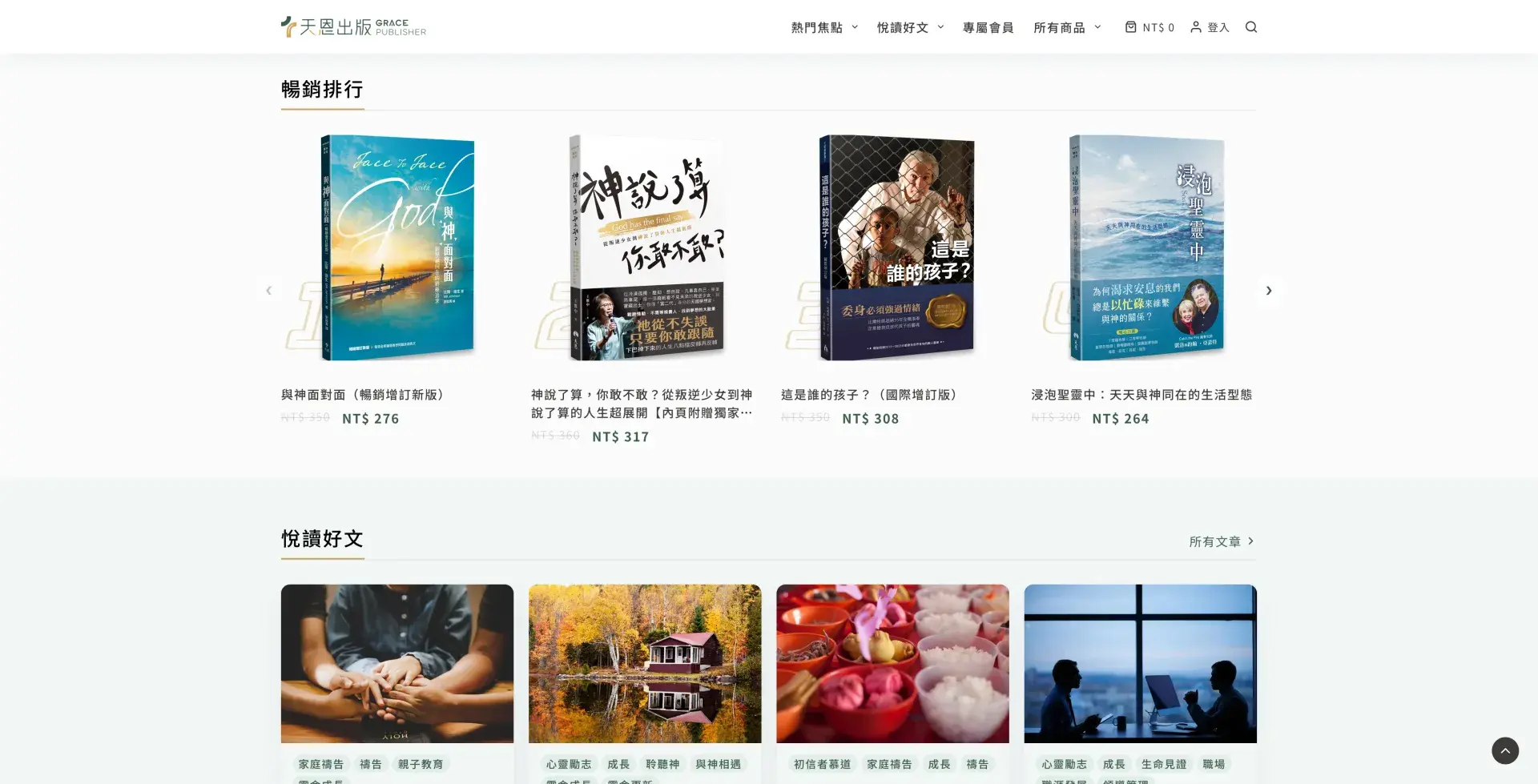The width and height of the screenshot is (1538, 784).
Task: Expand the 熱門焦點 dropdown menu
Action: coord(824,27)
